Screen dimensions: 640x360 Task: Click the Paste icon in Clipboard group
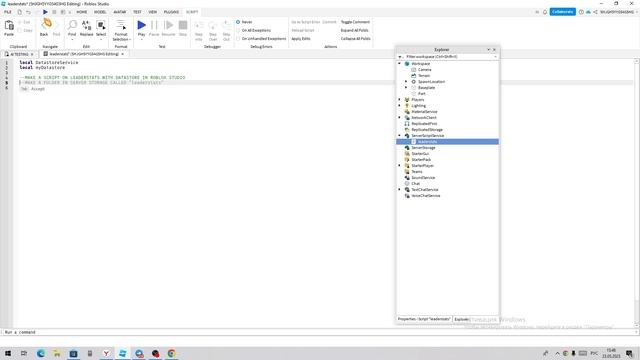tap(9, 25)
